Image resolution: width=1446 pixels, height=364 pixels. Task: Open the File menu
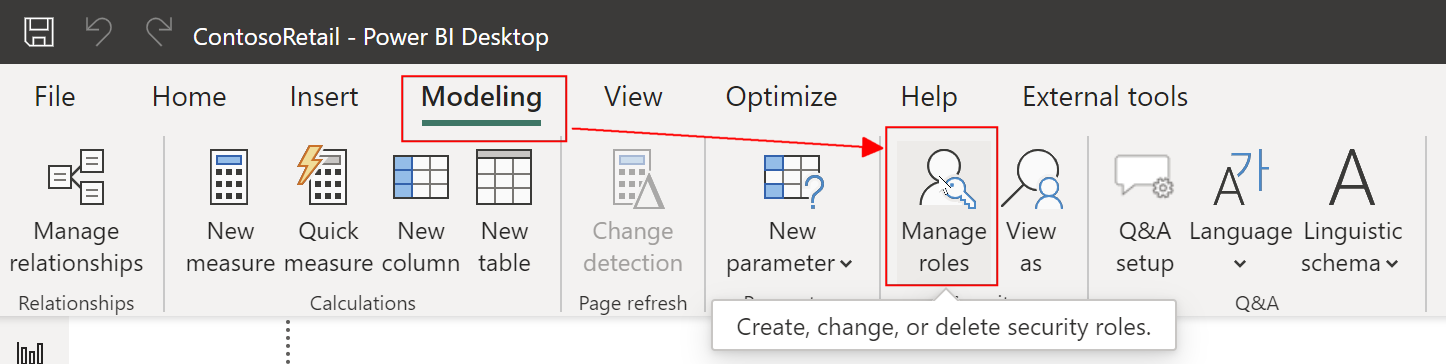tap(55, 97)
